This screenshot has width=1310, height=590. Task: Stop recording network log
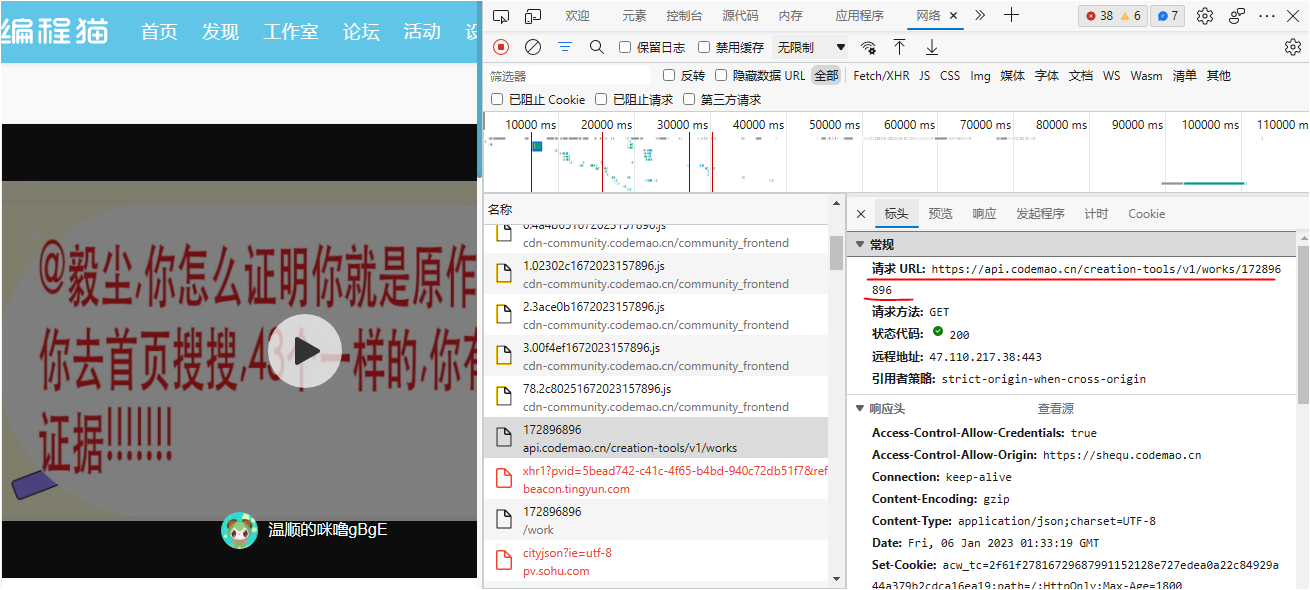coord(501,47)
